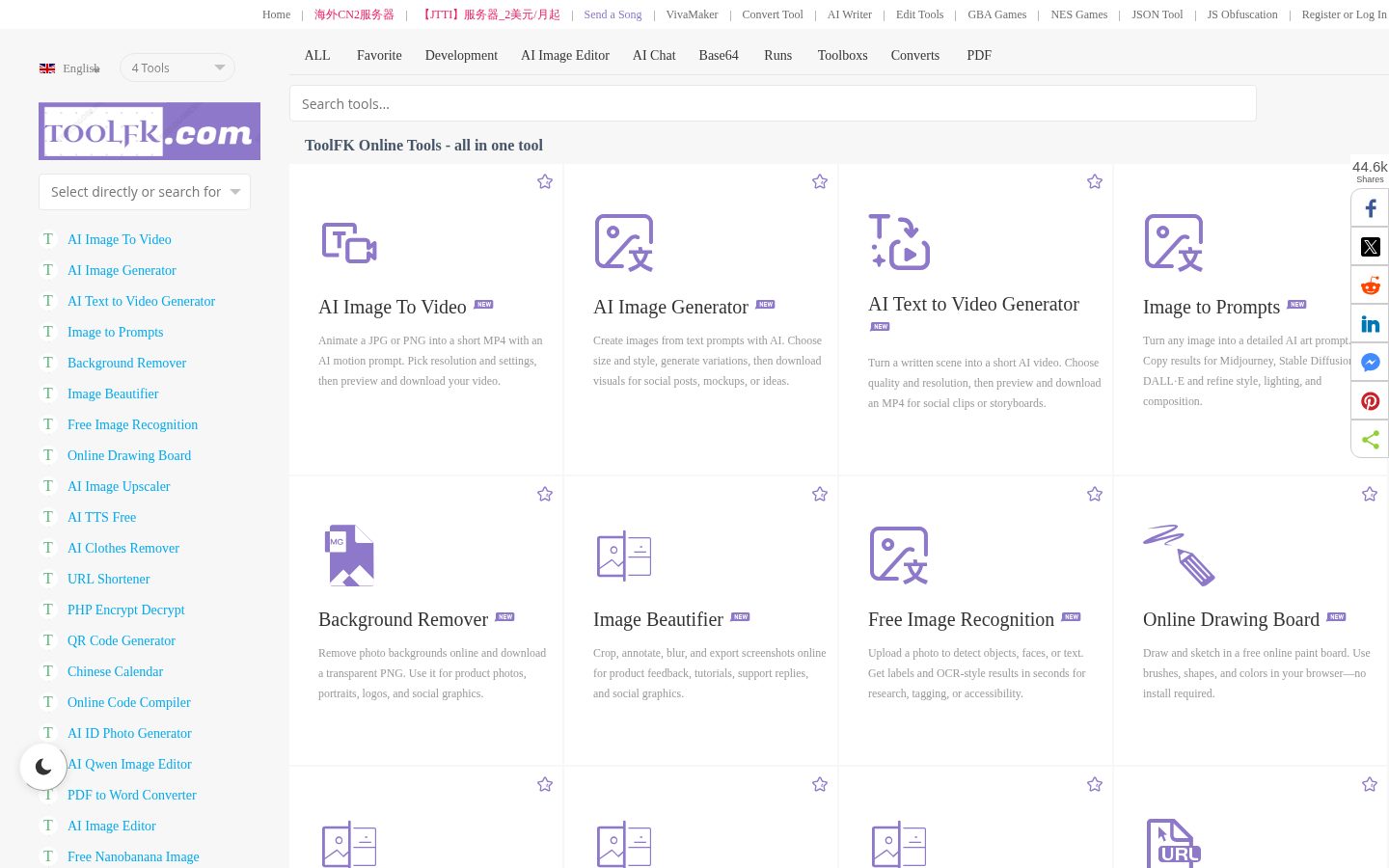The image size is (1389, 868).
Task: Open JS Obfuscation top link
Action: coord(1242,14)
